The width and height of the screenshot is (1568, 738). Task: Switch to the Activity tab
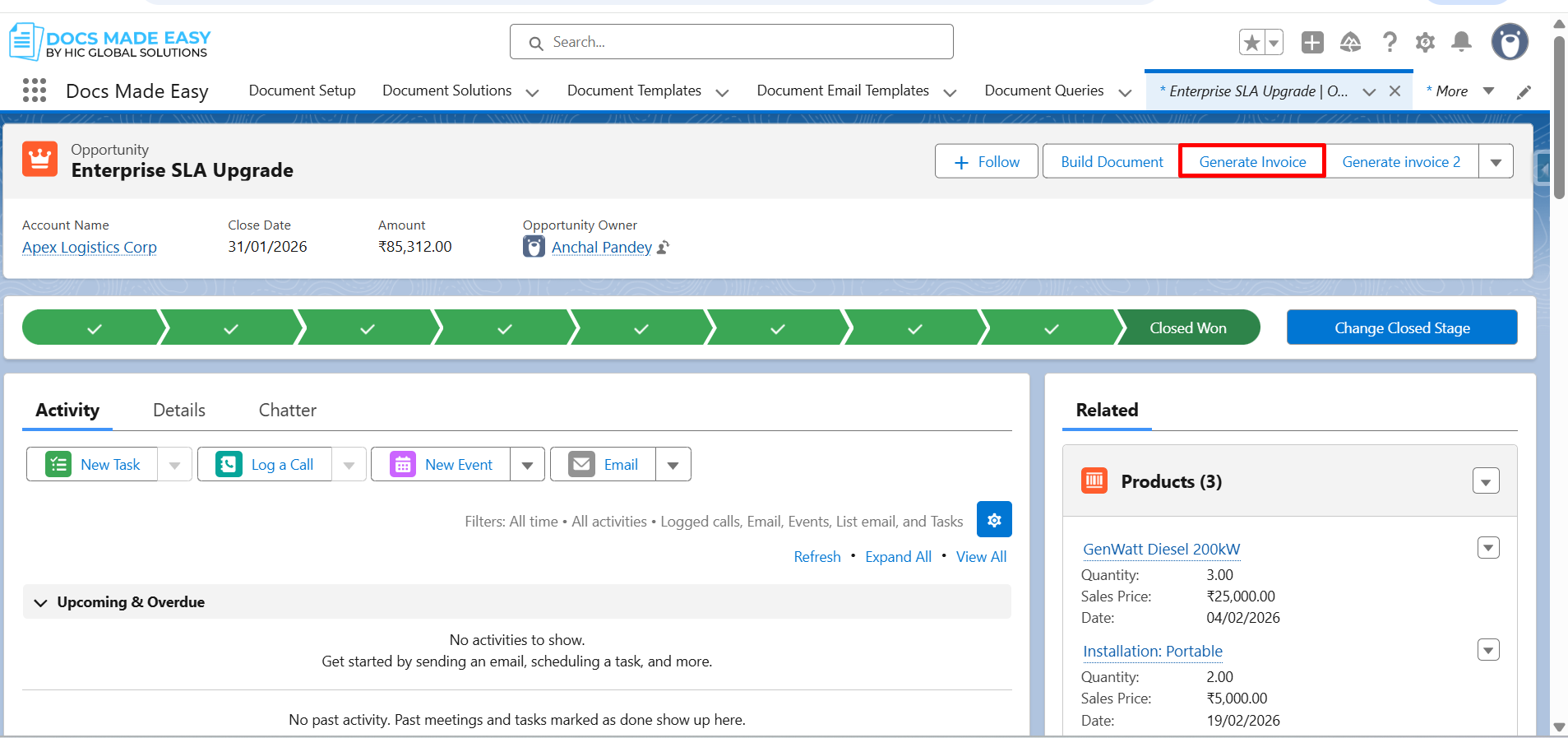tap(67, 410)
